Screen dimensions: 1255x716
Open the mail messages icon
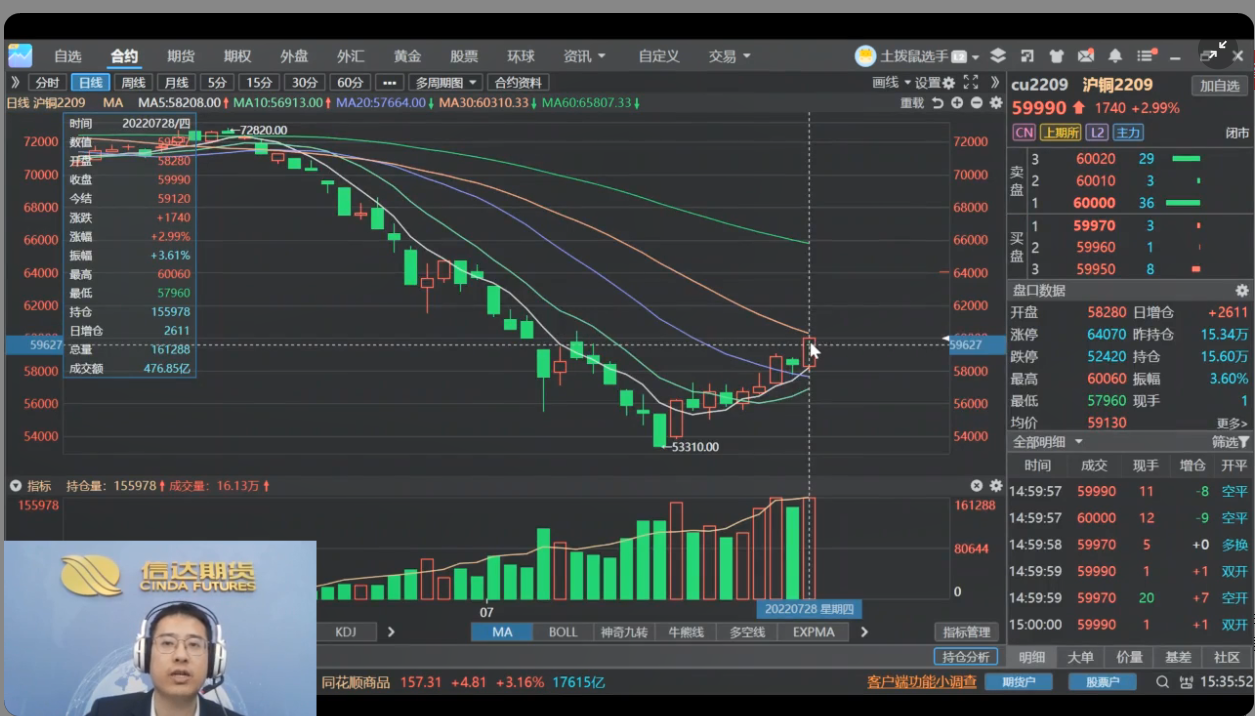click(x=1085, y=56)
